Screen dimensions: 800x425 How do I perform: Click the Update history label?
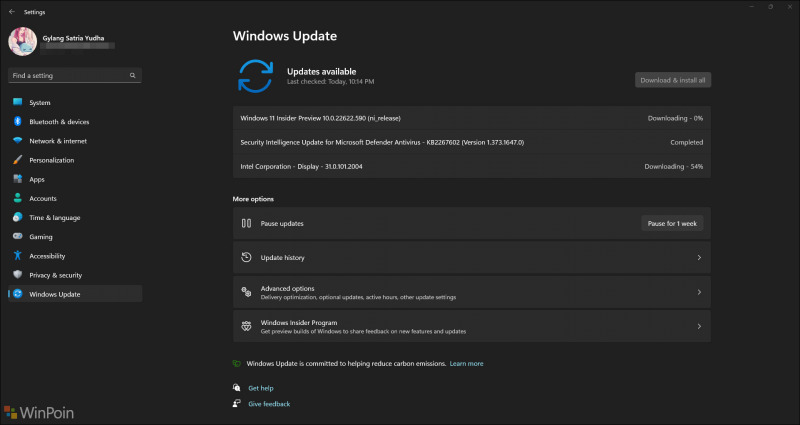[x=282, y=258]
